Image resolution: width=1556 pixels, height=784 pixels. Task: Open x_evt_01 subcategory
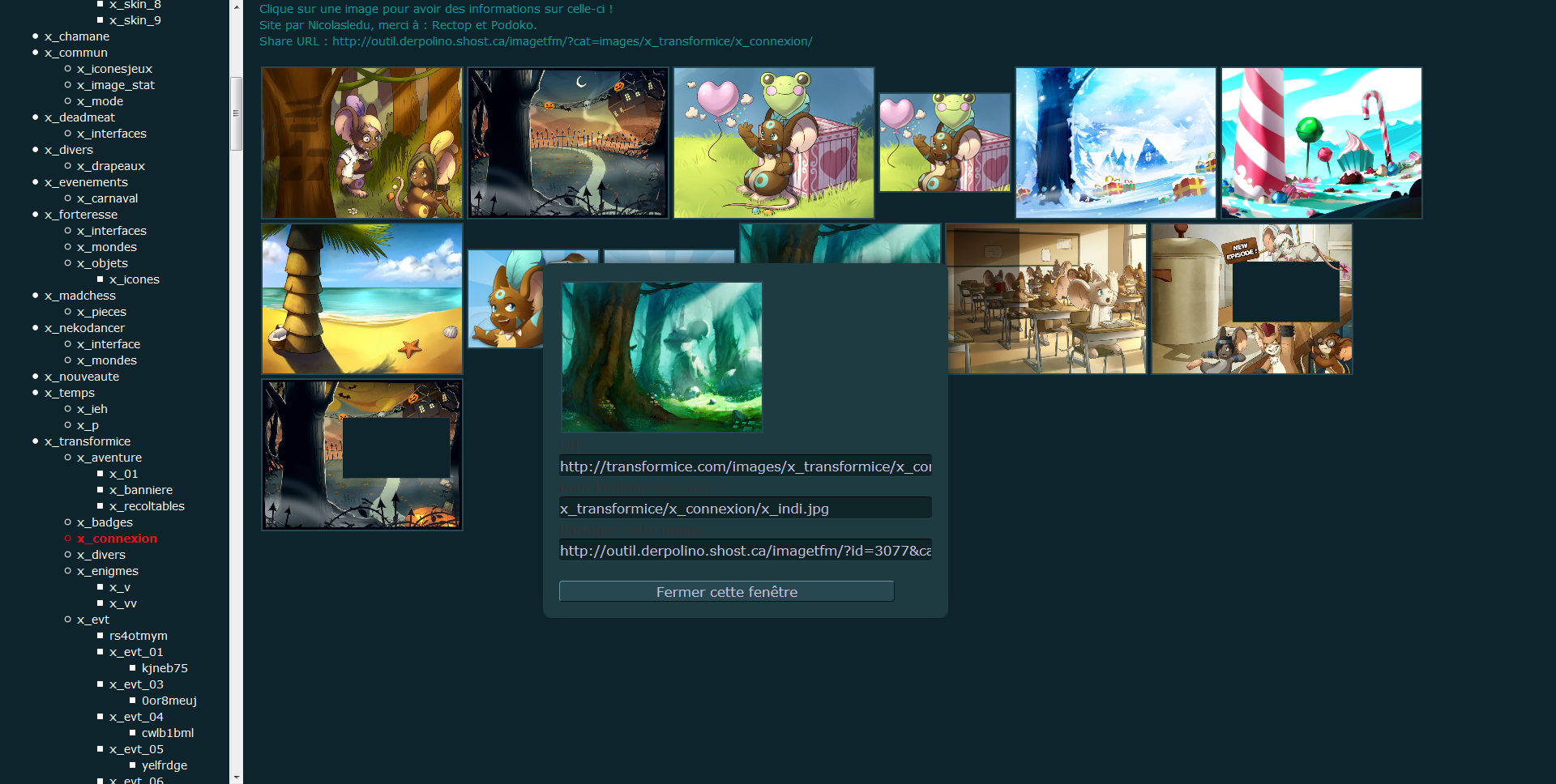136,652
